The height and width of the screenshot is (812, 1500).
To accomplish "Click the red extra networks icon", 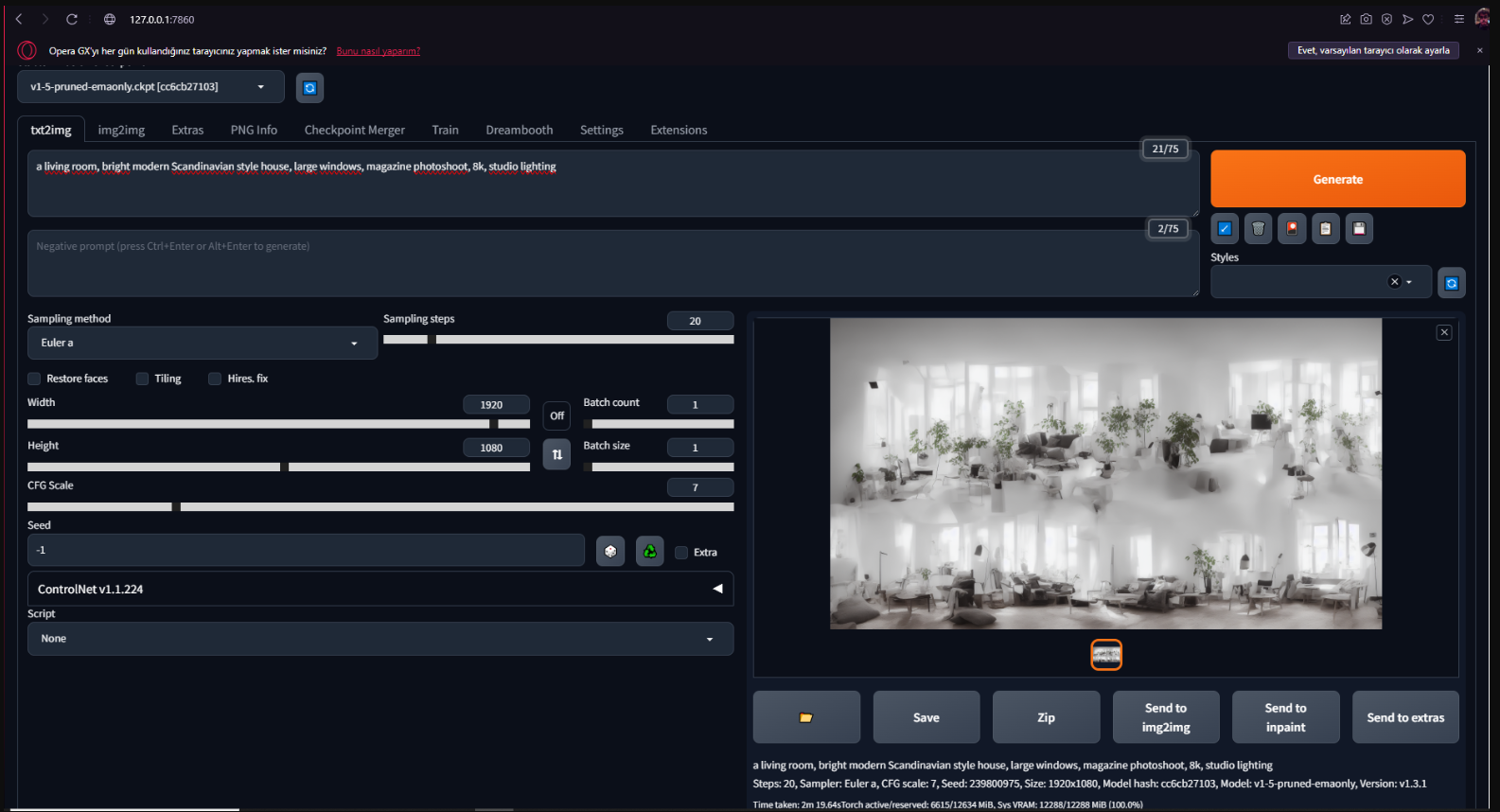I will click(x=1292, y=228).
